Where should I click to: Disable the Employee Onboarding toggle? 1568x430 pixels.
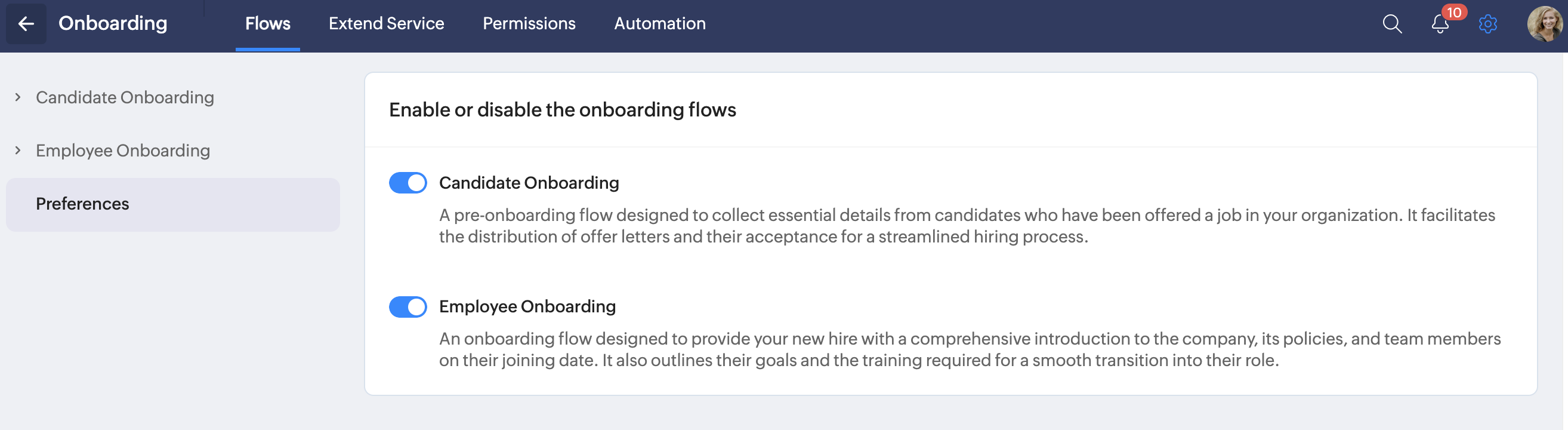click(408, 307)
